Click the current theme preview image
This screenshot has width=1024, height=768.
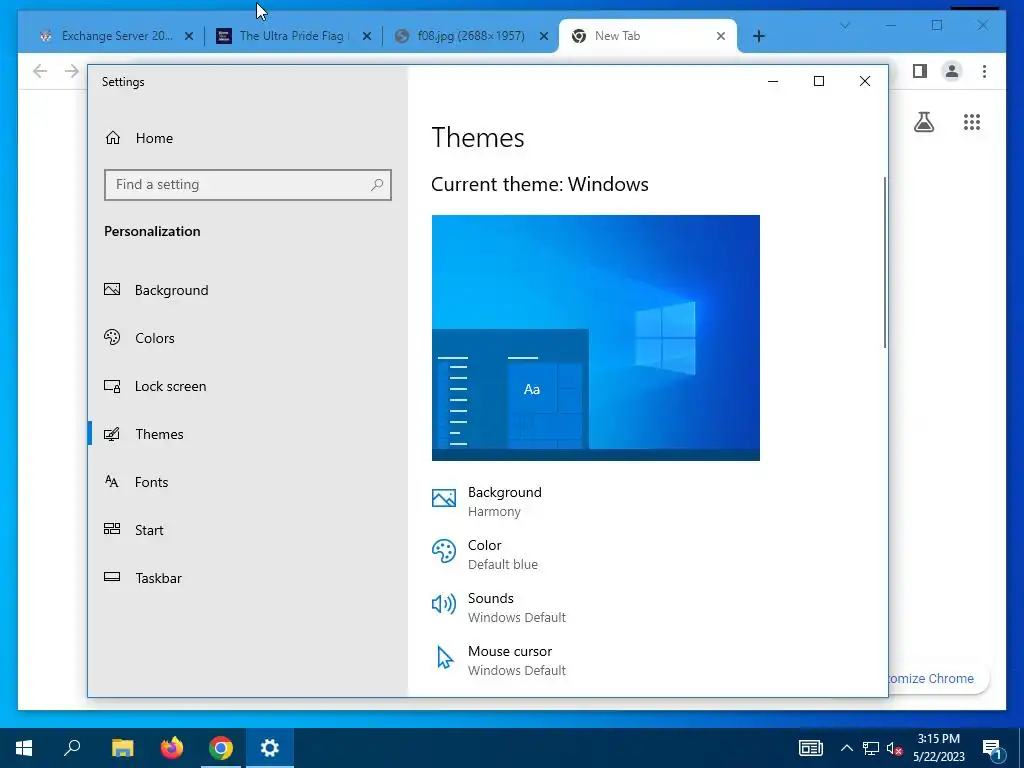(596, 338)
